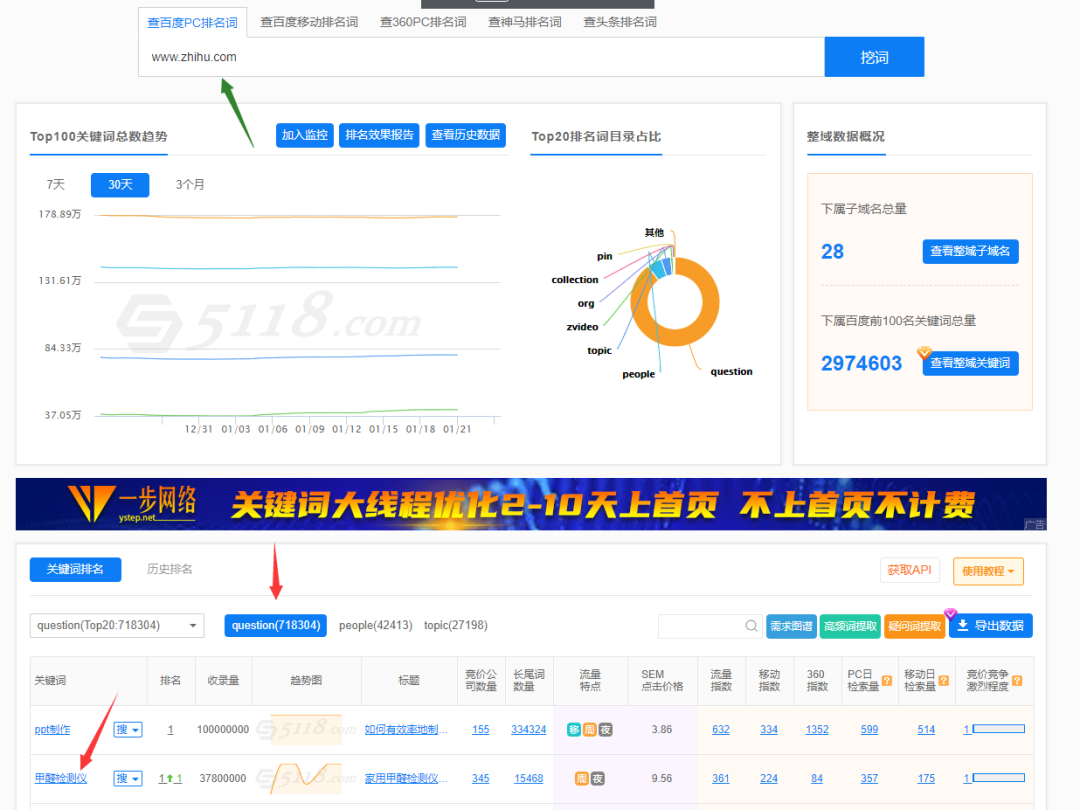Switch to 查头条排名词 tab
Viewport: 1080px width, 810px height.
(620, 22)
